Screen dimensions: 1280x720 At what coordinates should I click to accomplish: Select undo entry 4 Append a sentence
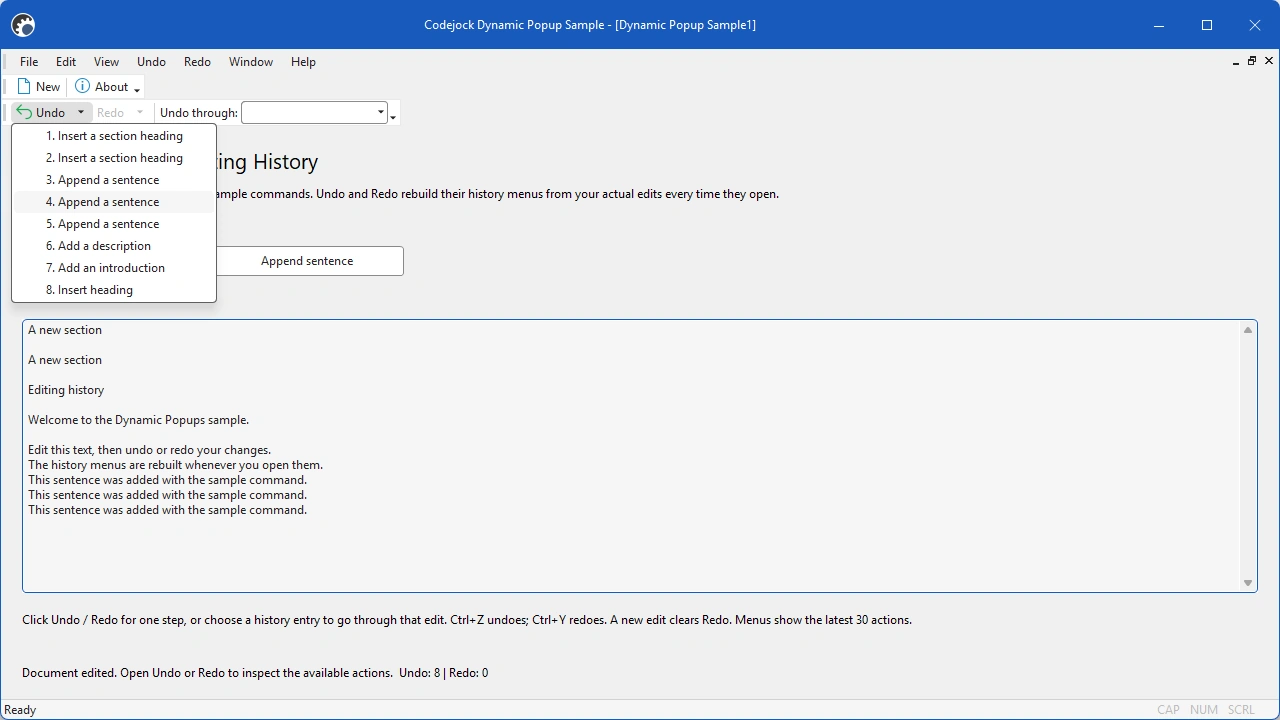(x=114, y=202)
